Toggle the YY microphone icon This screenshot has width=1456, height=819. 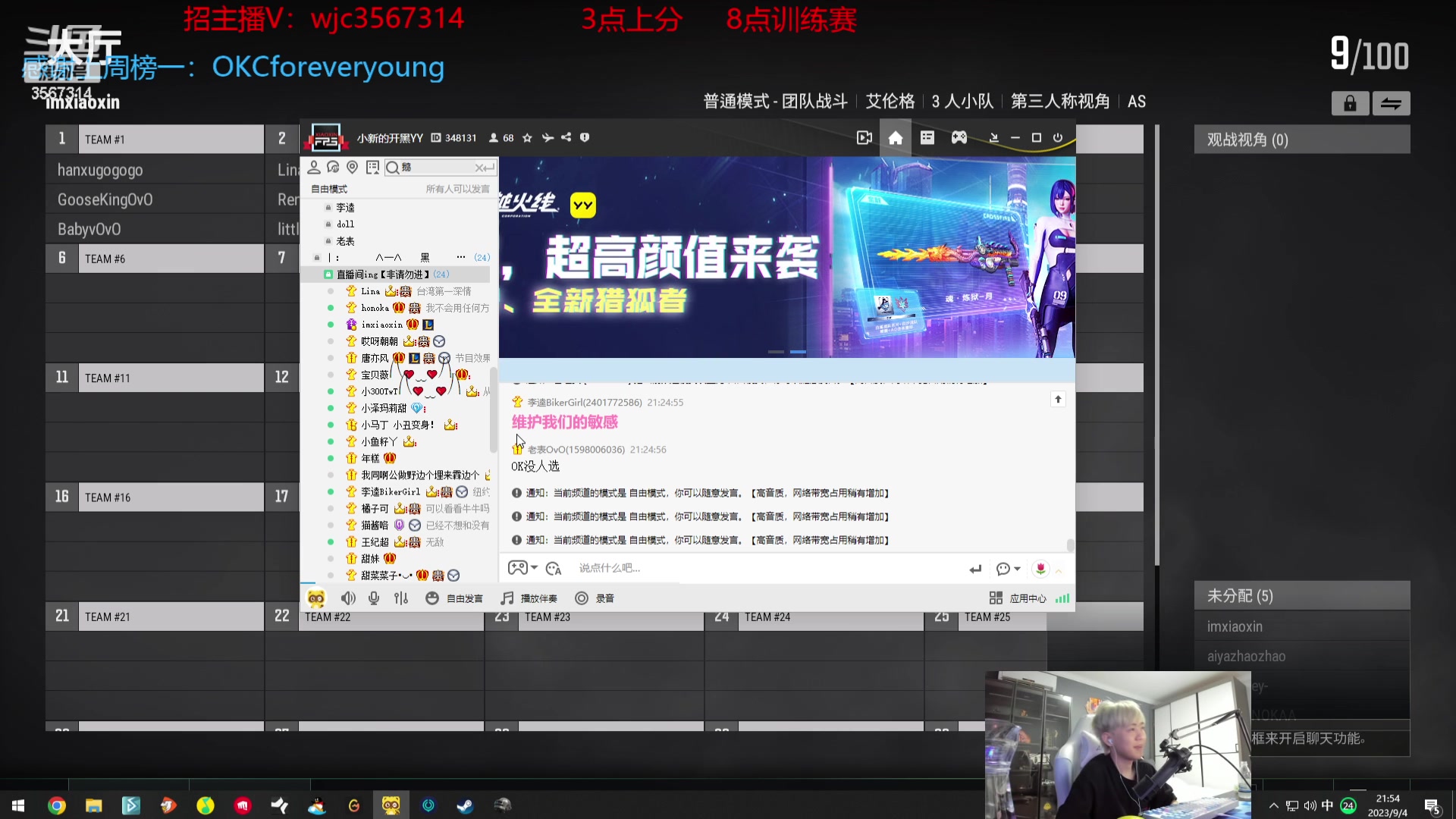pos(374,598)
